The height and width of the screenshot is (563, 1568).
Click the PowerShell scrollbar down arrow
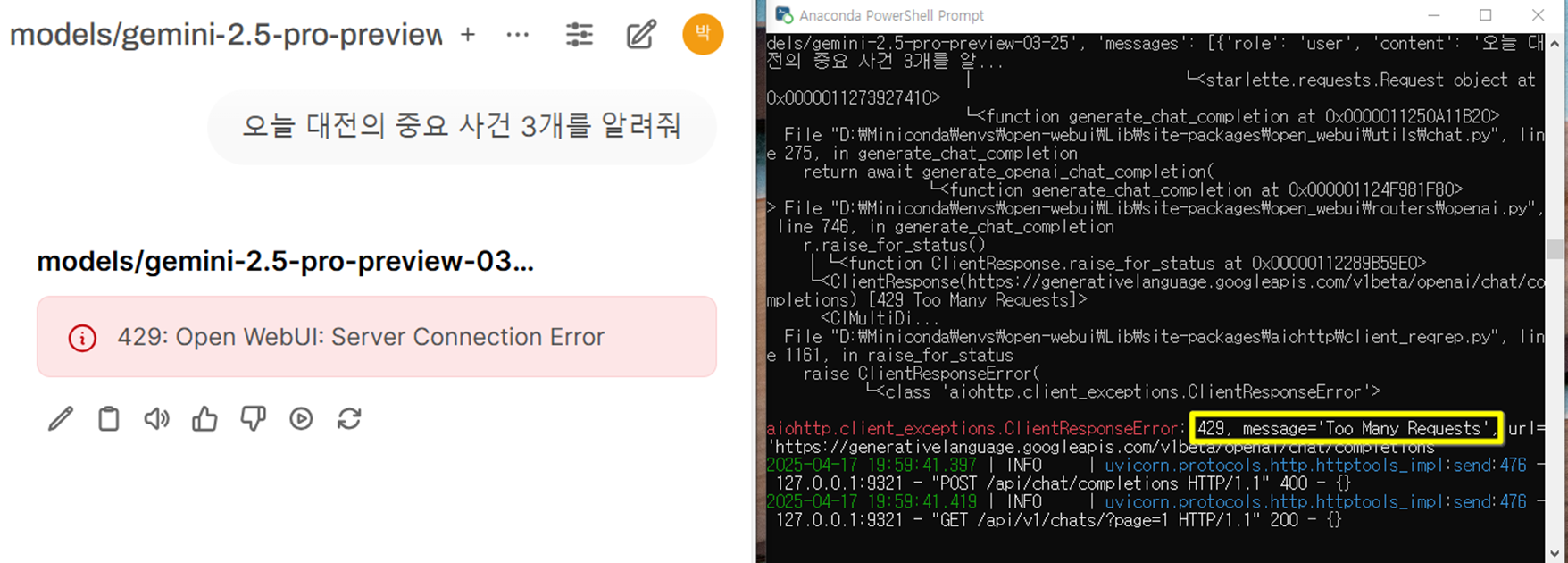pyautogui.click(x=1555, y=553)
